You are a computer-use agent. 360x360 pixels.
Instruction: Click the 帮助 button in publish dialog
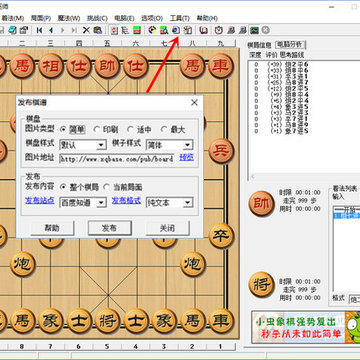coord(52,228)
